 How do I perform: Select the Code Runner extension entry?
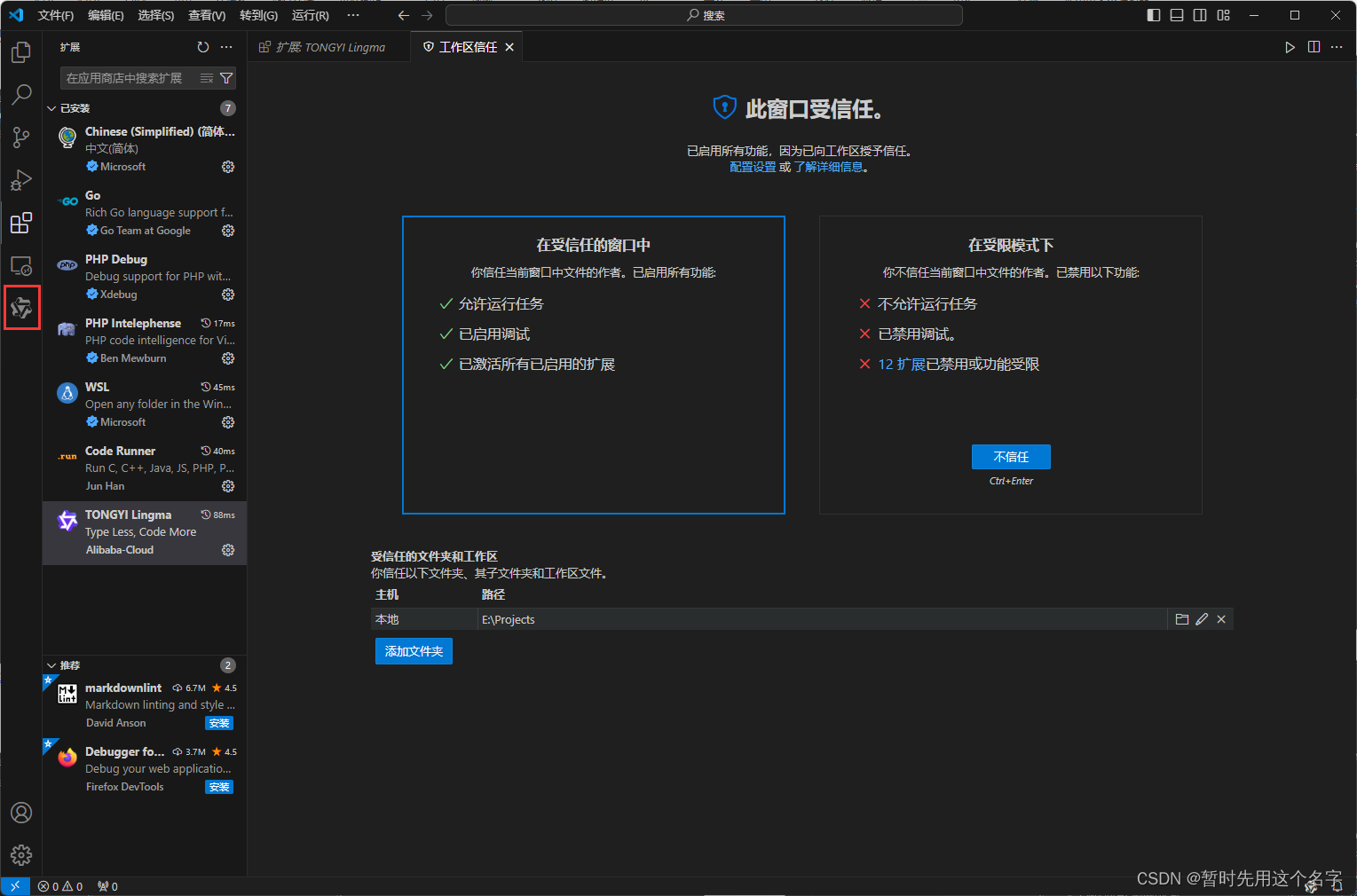(145, 468)
